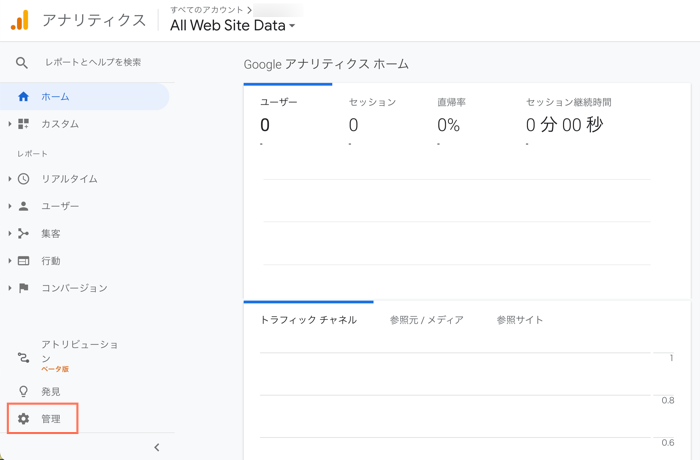This screenshot has height=460, width=700.
Task: Click the Google Analytics logo icon
Action: 20,20
